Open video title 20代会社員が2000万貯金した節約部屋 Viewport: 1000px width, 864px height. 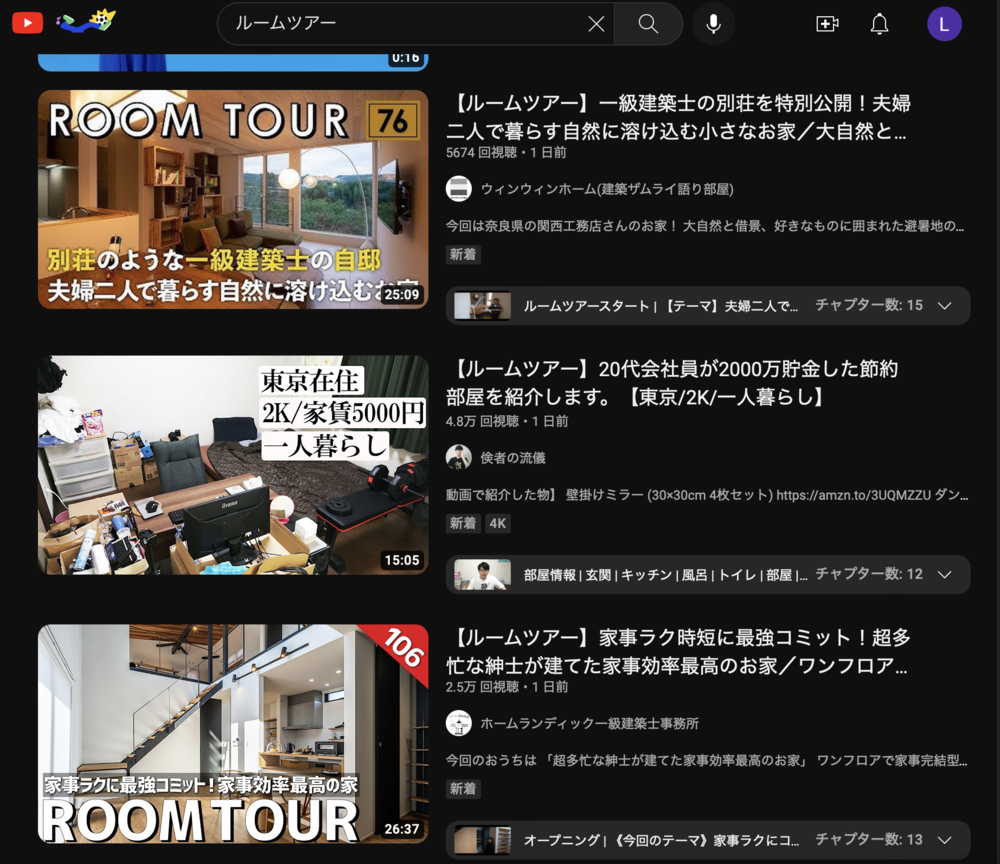(x=672, y=383)
